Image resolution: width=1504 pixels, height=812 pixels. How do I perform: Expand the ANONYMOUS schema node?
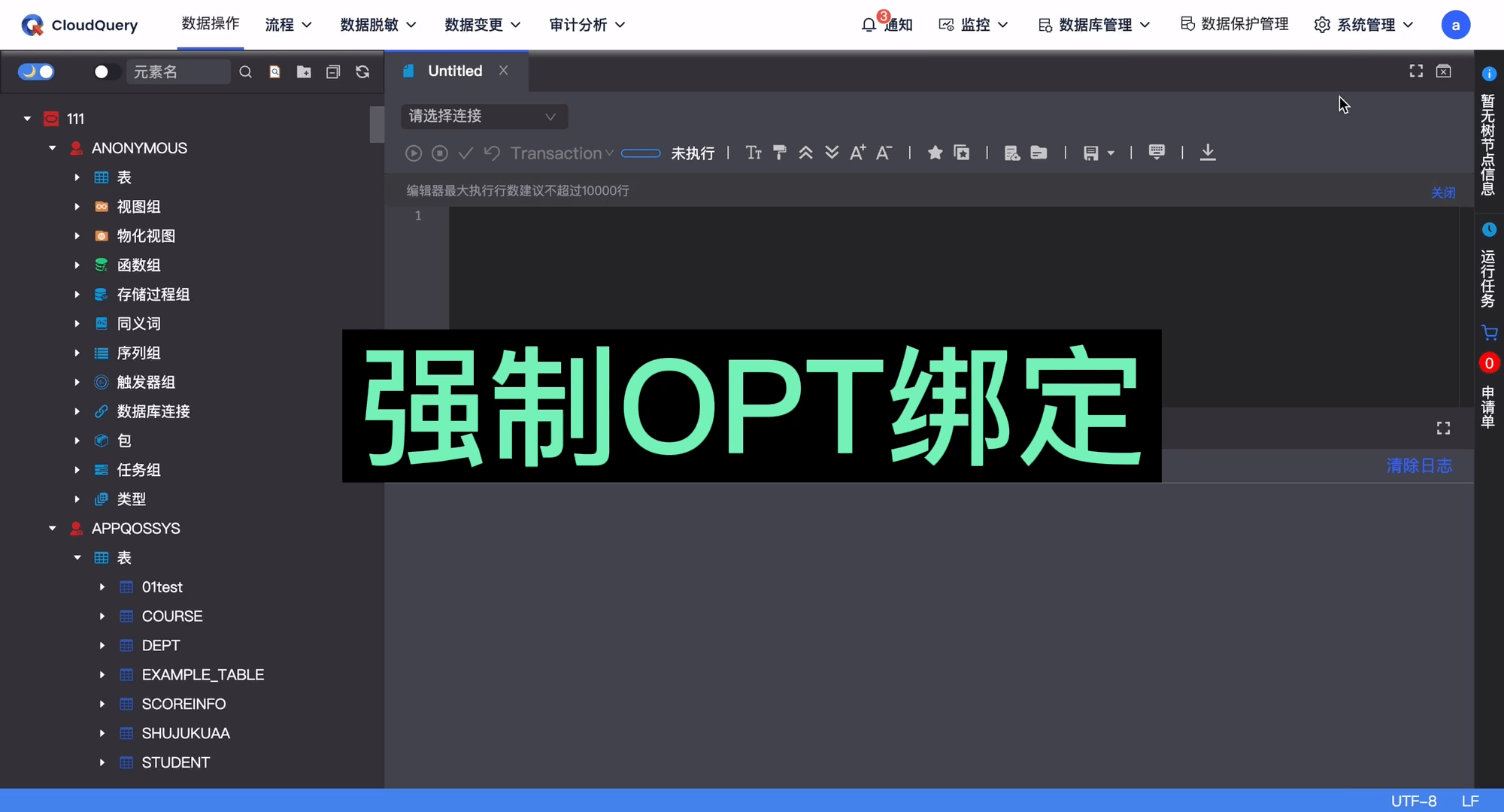point(52,148)
